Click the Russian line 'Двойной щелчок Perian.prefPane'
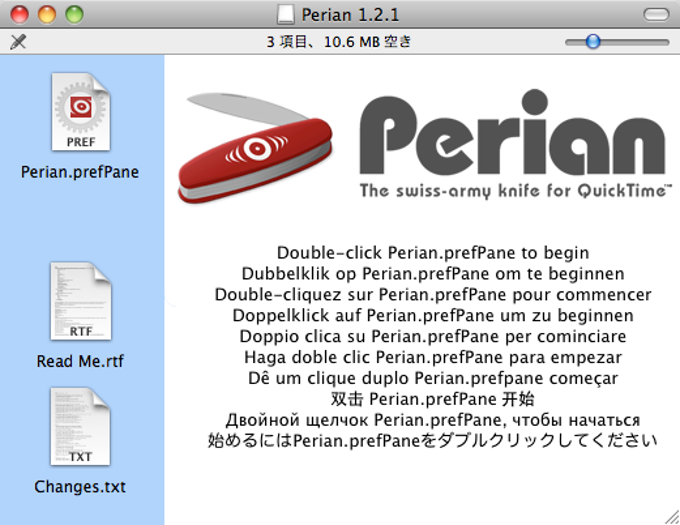Image resolution: width=680 pixels, height=525 pixels. click(433, 420)
